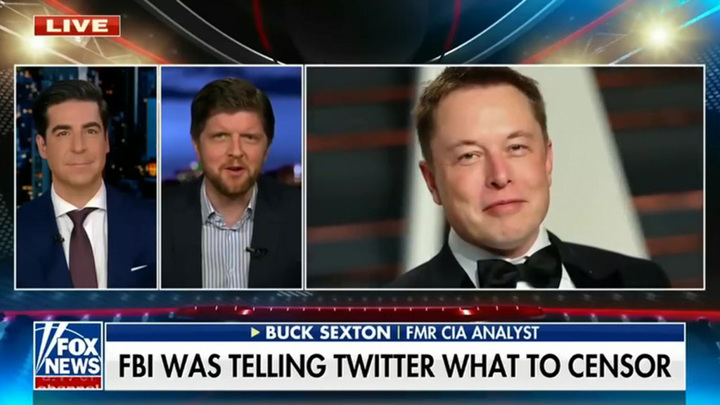Click the FMR CIA ANALYST title

[472, 332]
